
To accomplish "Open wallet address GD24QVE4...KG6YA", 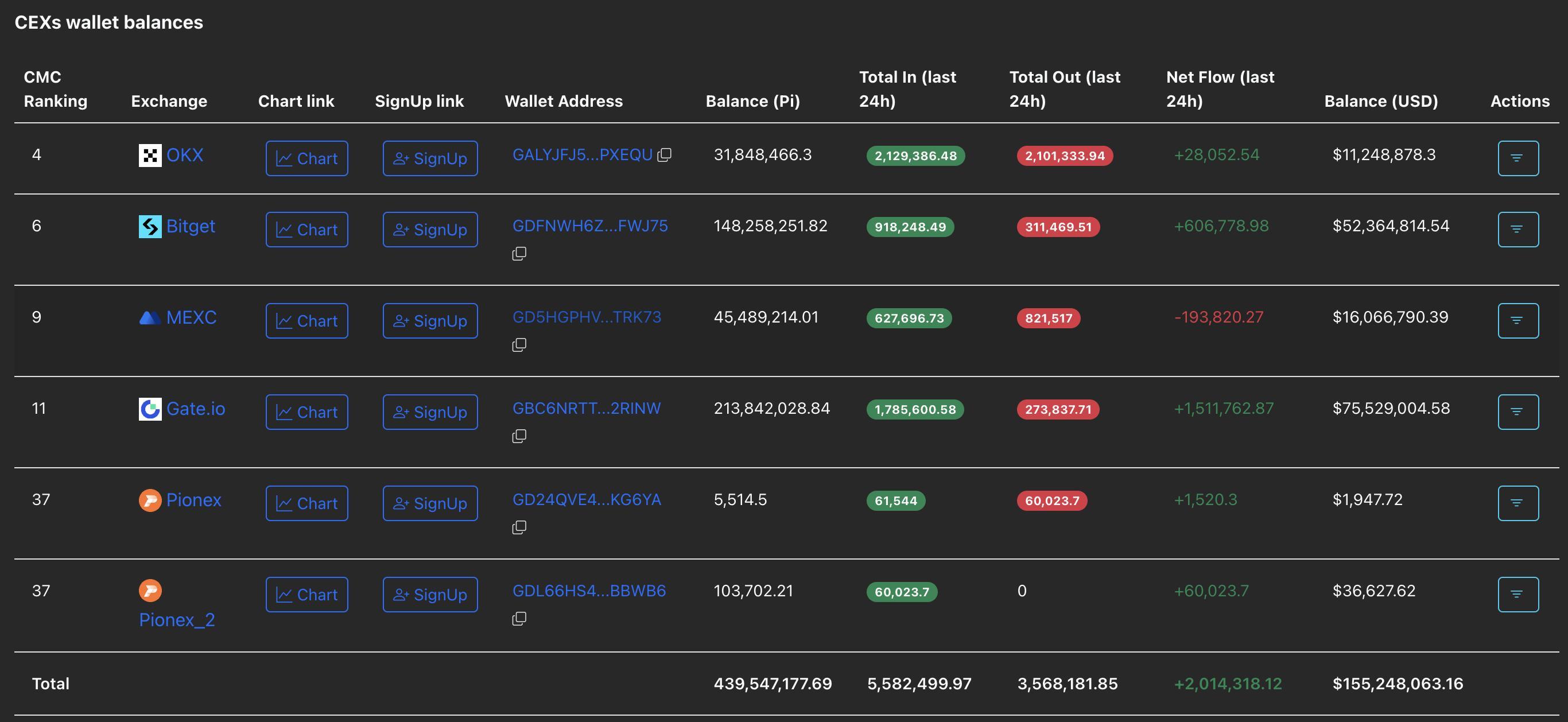I will (586, 500).
